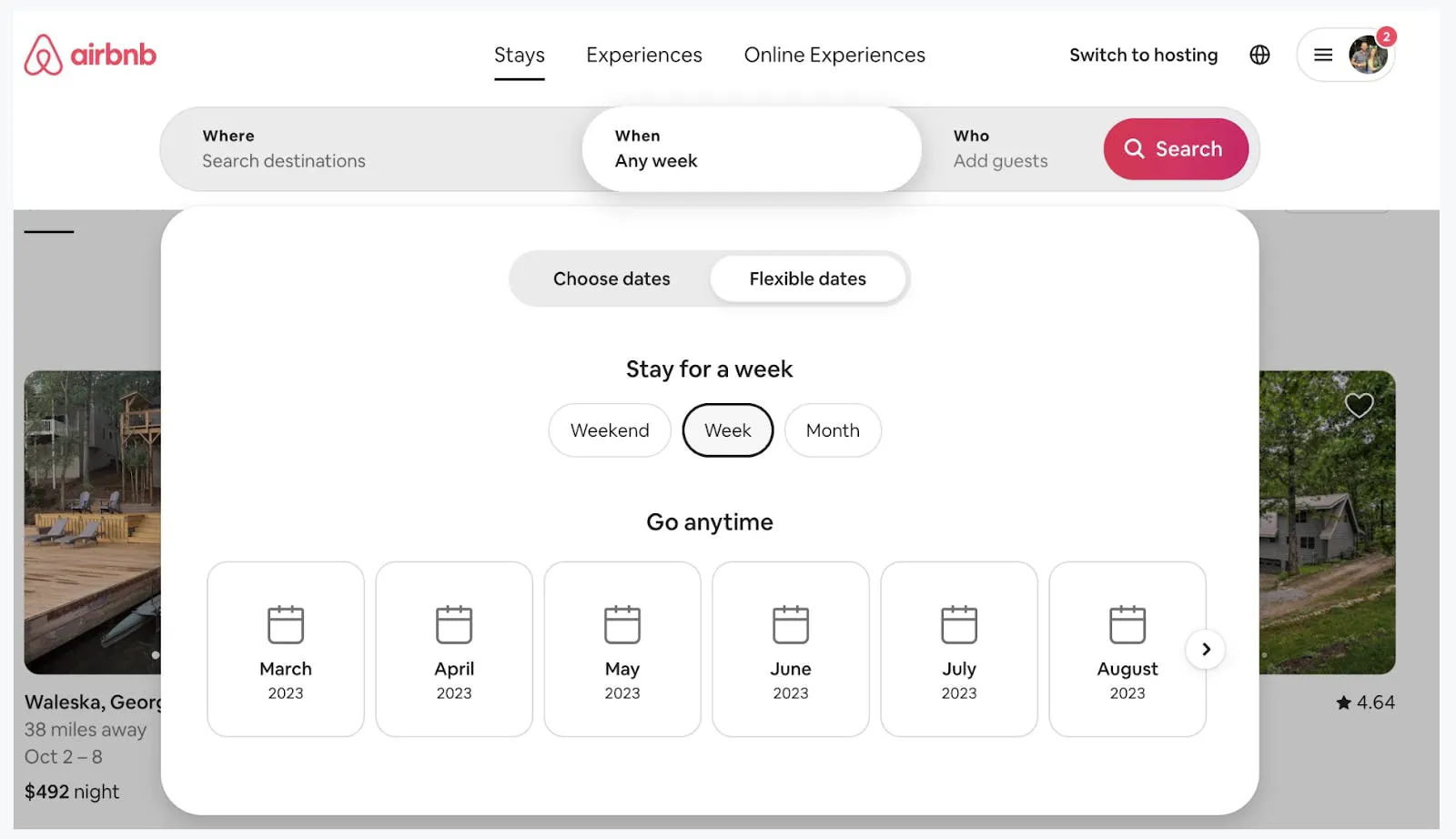Viewport: 1456px width, 839px height.
Task: Select the Stays tab
Action: (x=520, y=55)
